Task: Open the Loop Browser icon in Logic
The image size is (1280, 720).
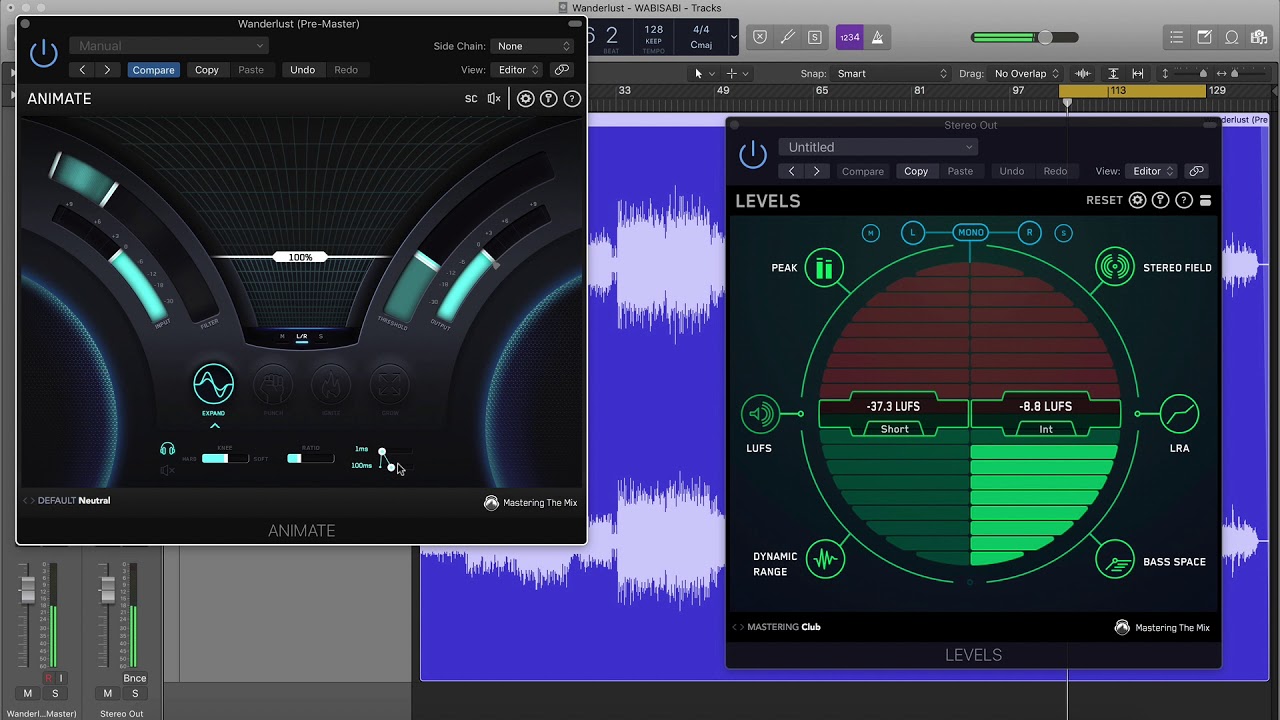Action: tap(1232, 37)
